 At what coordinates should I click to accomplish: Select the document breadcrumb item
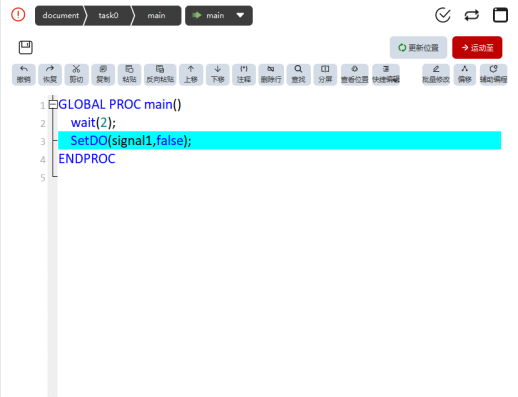coord(61,15)
